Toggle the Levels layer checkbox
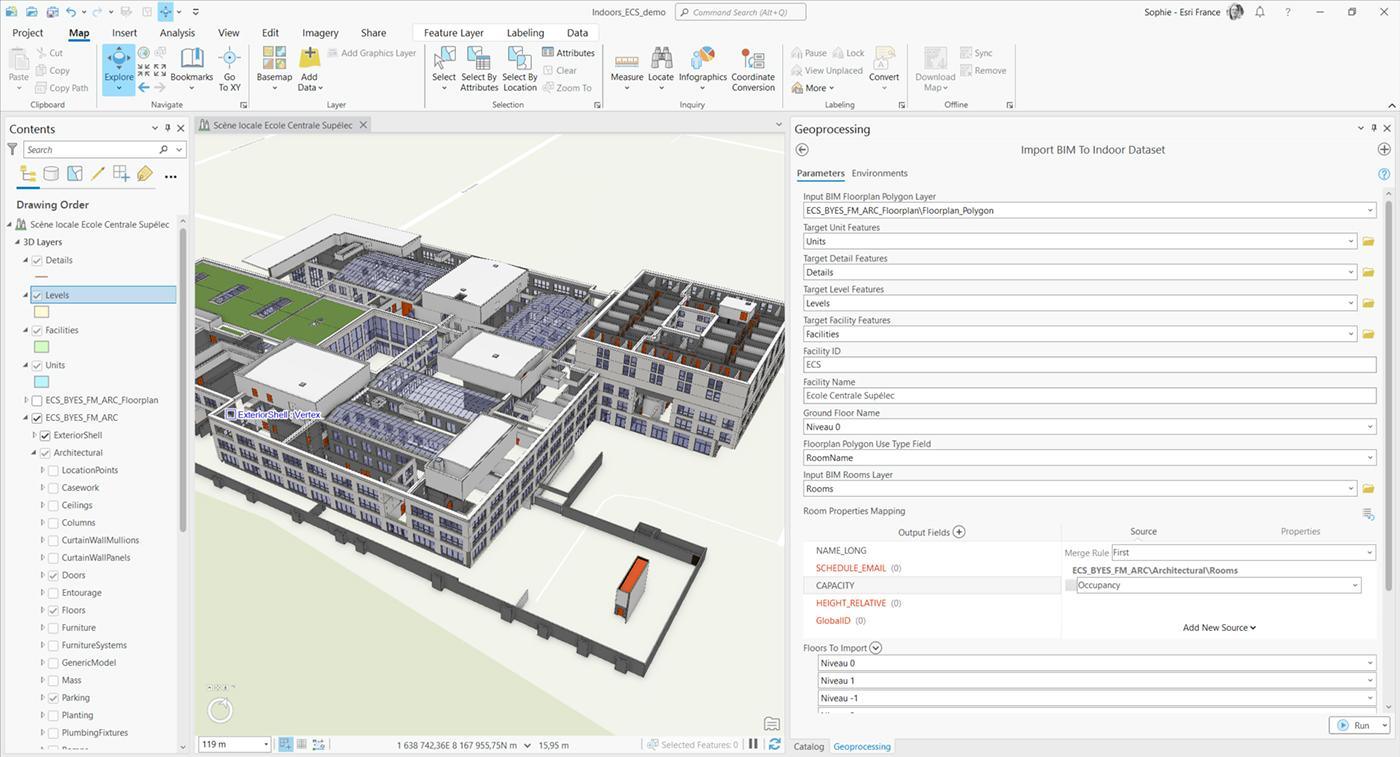The height and width of the screenshot is (757, 1400). pos(37,295)
